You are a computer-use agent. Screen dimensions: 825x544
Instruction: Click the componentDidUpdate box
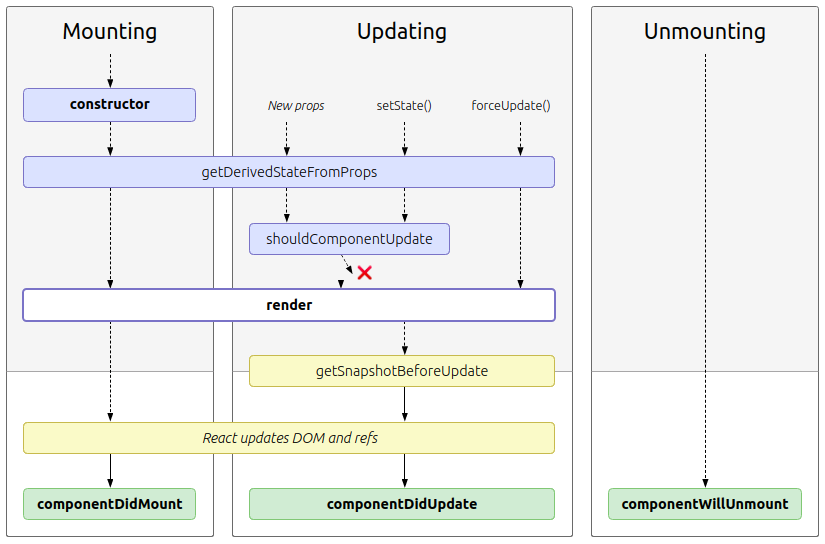pos(402,504)
